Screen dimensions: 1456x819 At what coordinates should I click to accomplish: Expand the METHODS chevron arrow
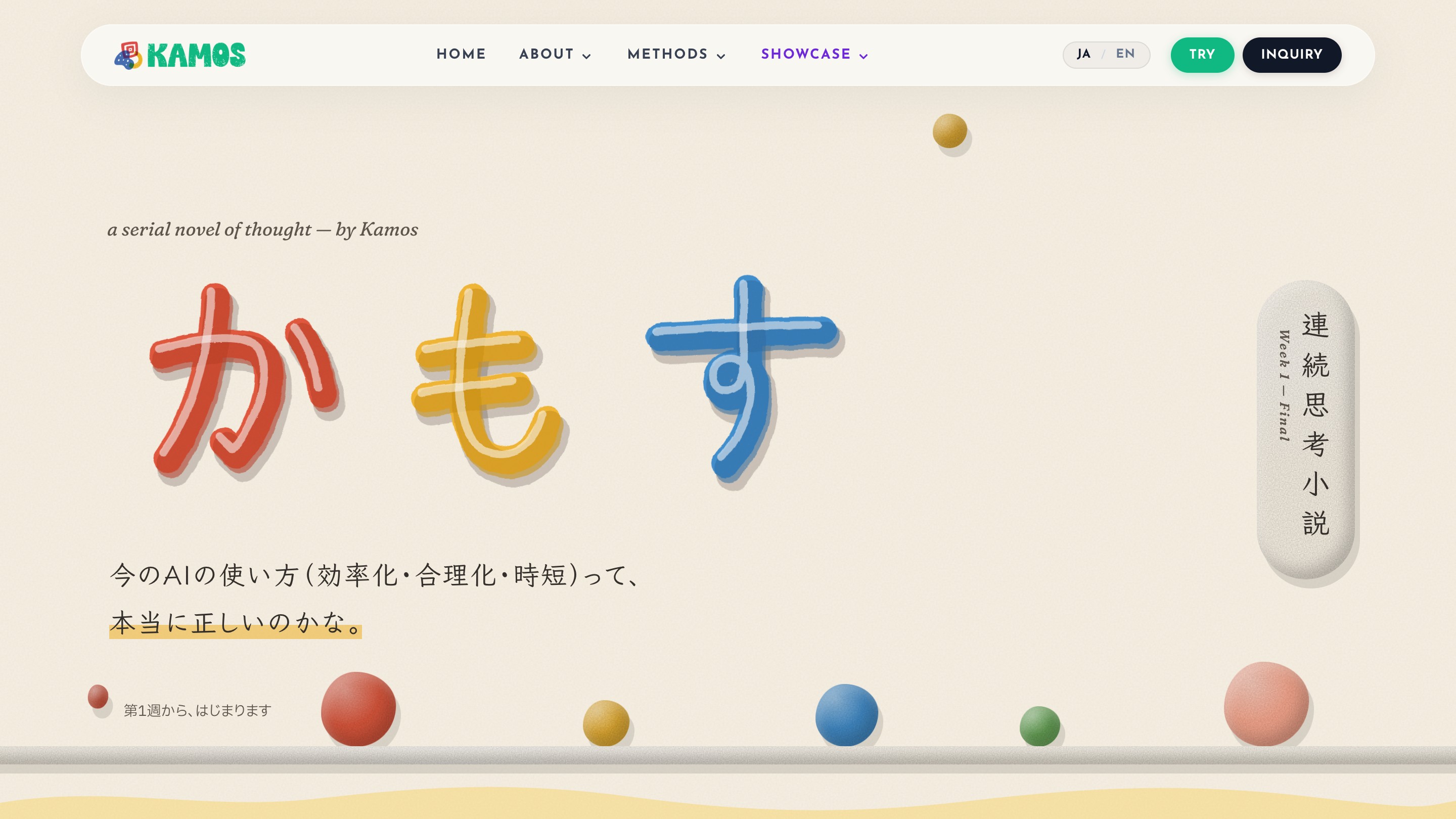pyautogui.click(x=721, y=56)
